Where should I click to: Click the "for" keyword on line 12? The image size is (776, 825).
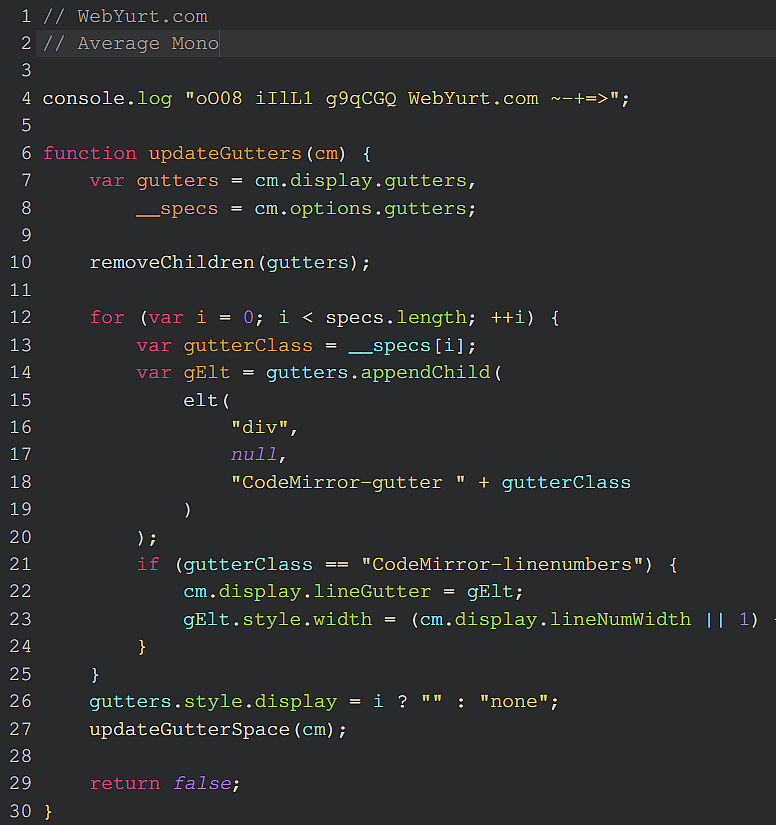107,317
